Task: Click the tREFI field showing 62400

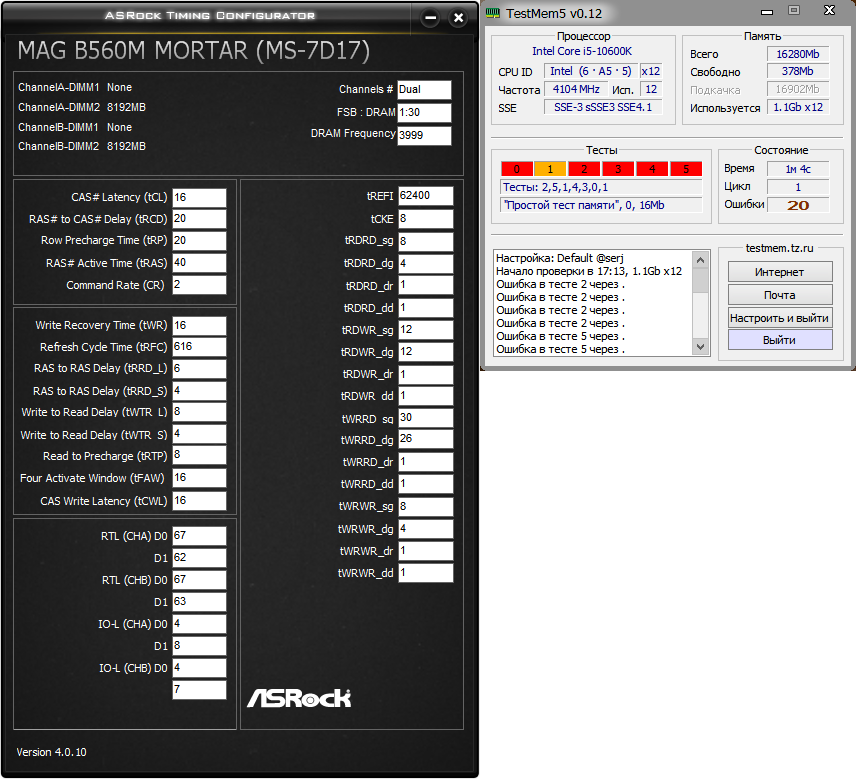Action: tap(425, 196)
